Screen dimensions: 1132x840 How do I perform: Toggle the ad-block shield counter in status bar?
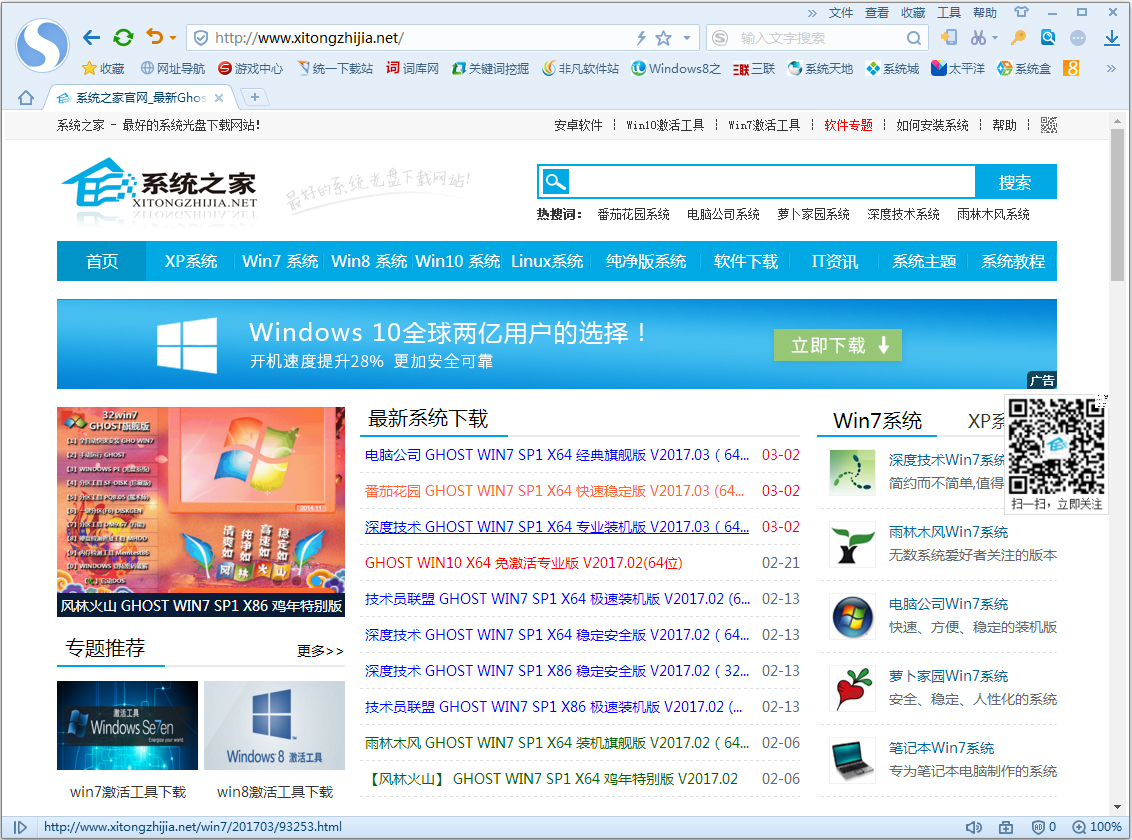pos(1043,827)
